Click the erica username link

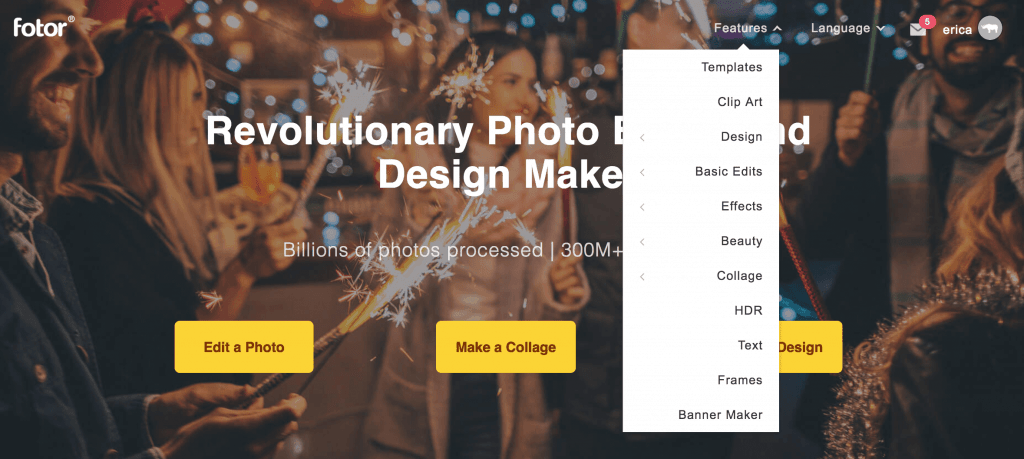click(x=957, y=29)
